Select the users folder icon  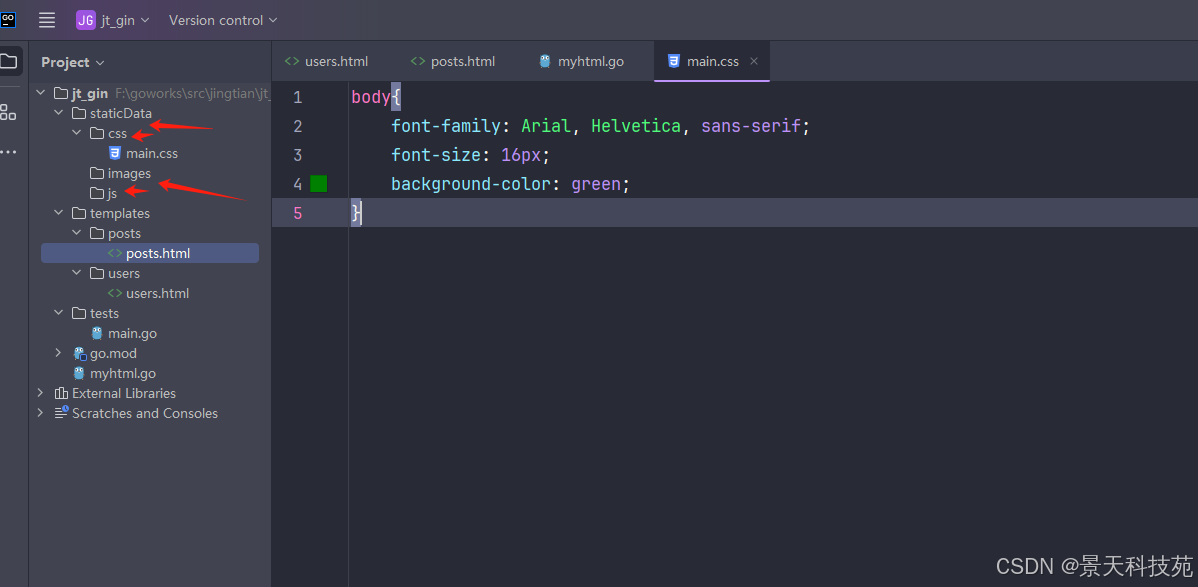(x=97, y=273)
